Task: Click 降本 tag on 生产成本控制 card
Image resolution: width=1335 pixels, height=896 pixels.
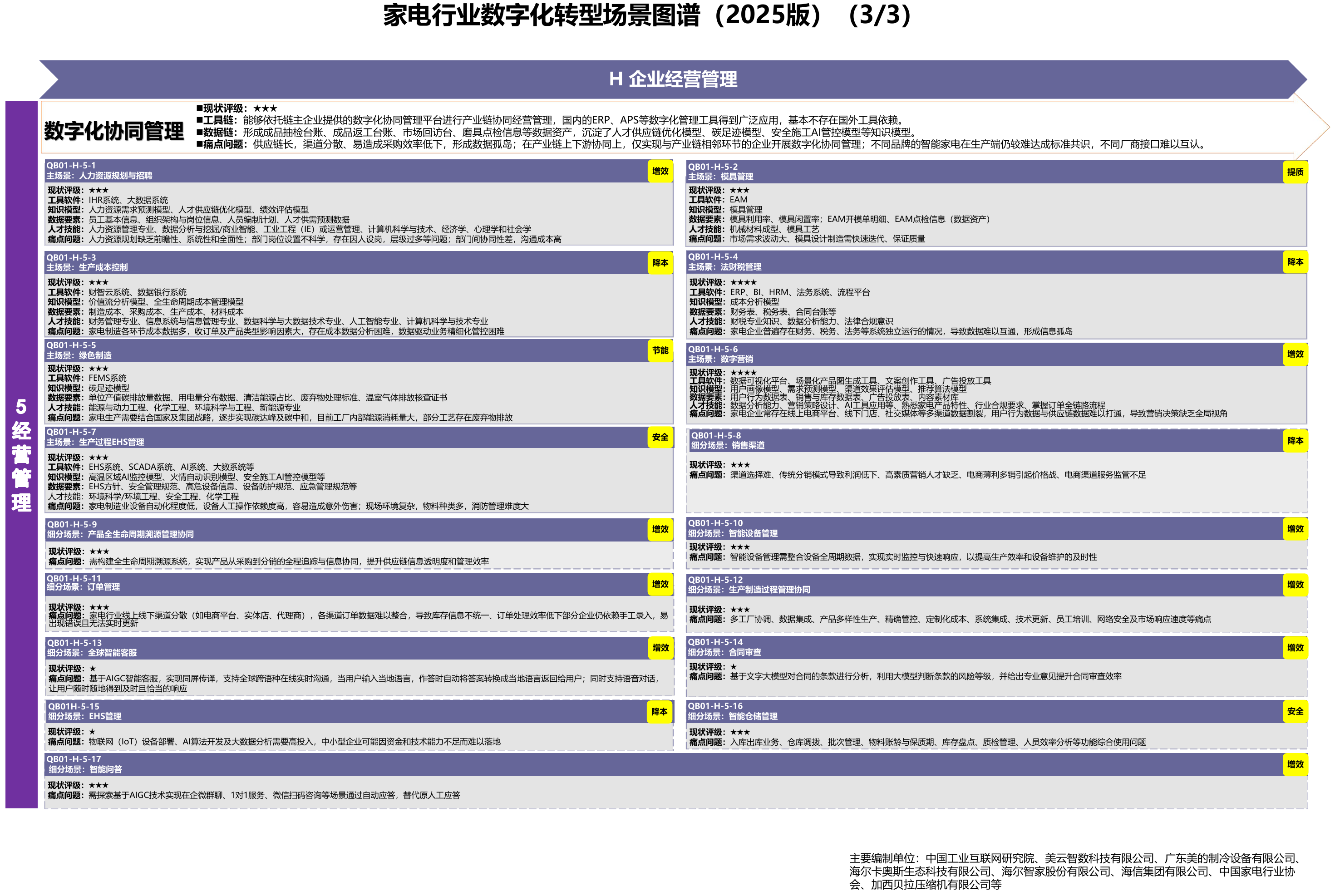Action: pyautogui.click(x=660, y=263)
